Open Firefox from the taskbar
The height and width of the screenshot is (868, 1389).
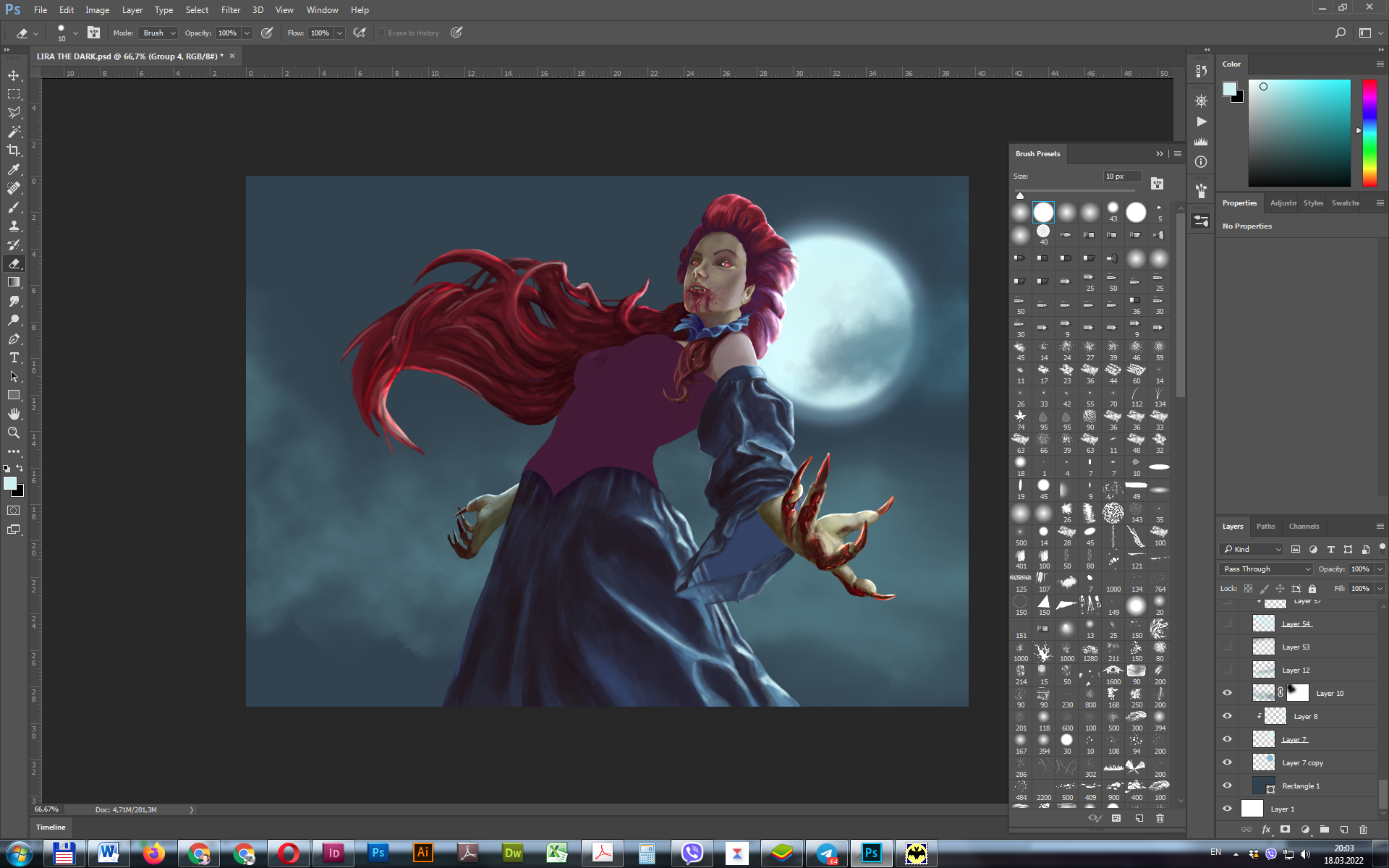point(153,854)
